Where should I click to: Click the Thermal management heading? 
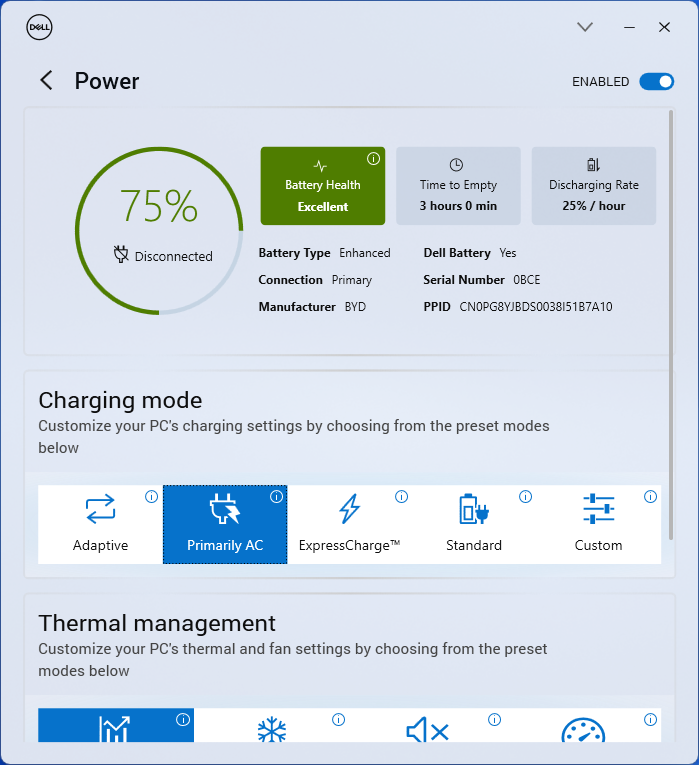click(x=157, y=623)
